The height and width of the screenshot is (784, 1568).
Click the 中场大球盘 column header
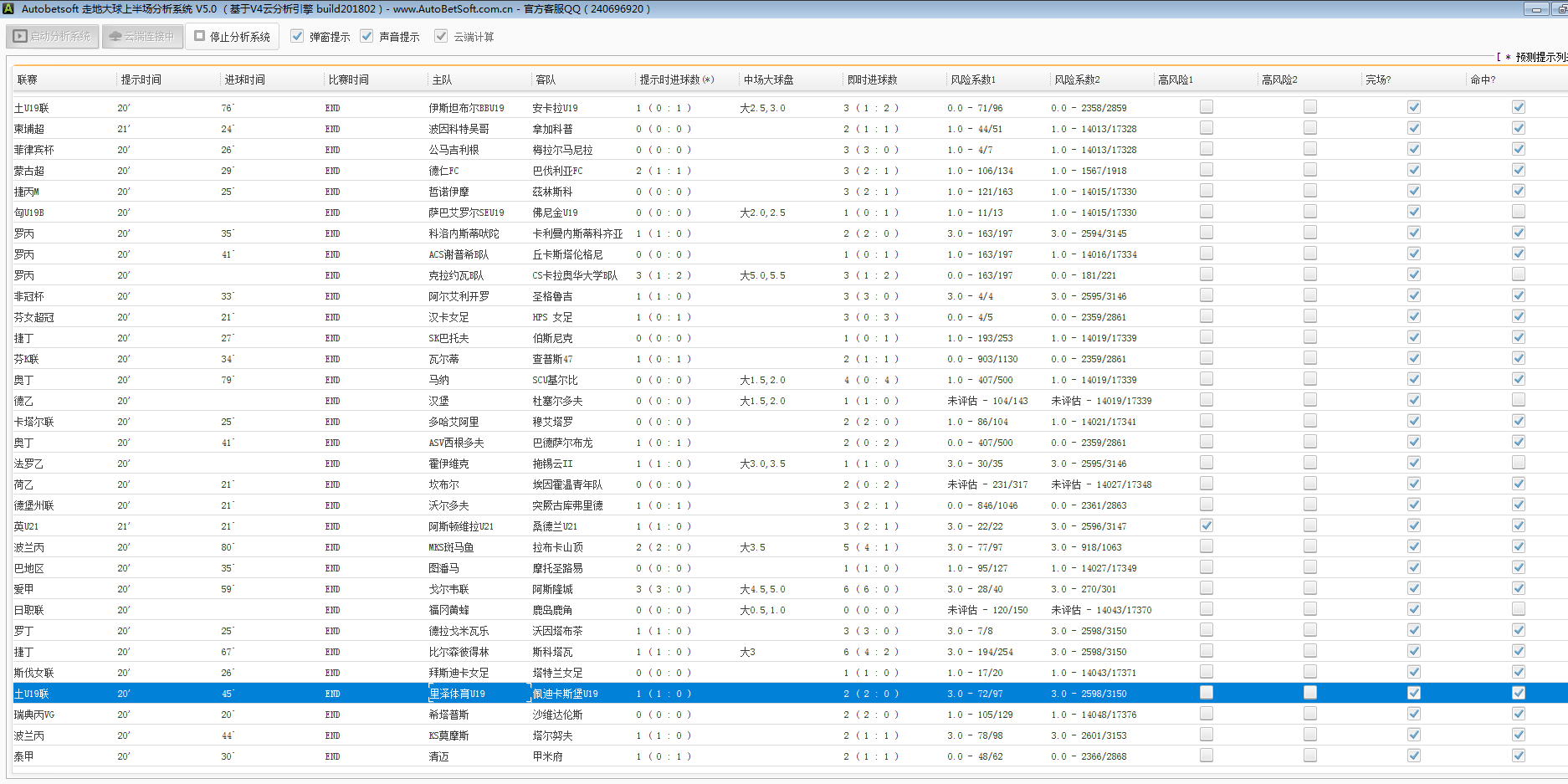point(768,80)
